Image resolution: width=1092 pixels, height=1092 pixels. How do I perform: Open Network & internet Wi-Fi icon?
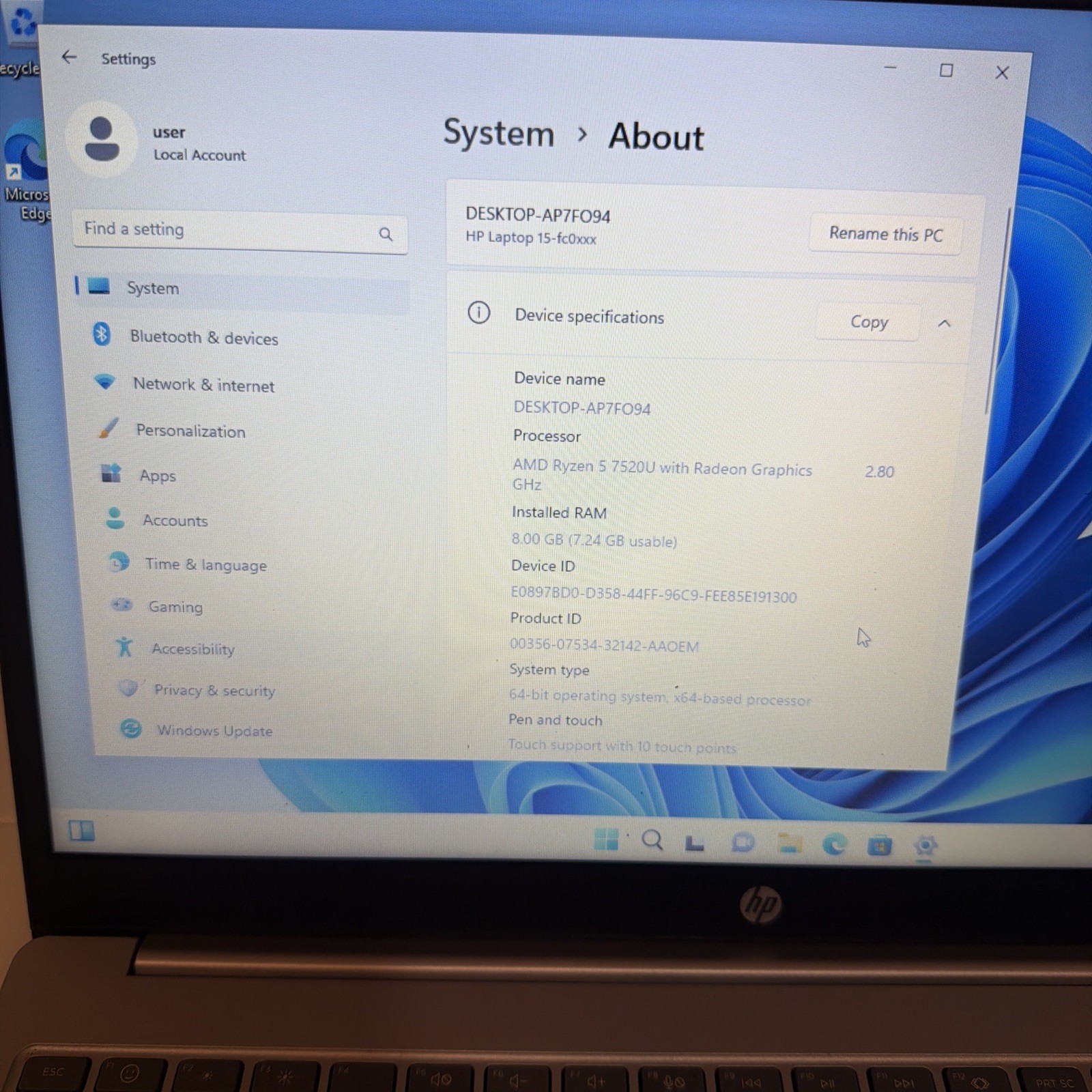[x=104, y=381]
